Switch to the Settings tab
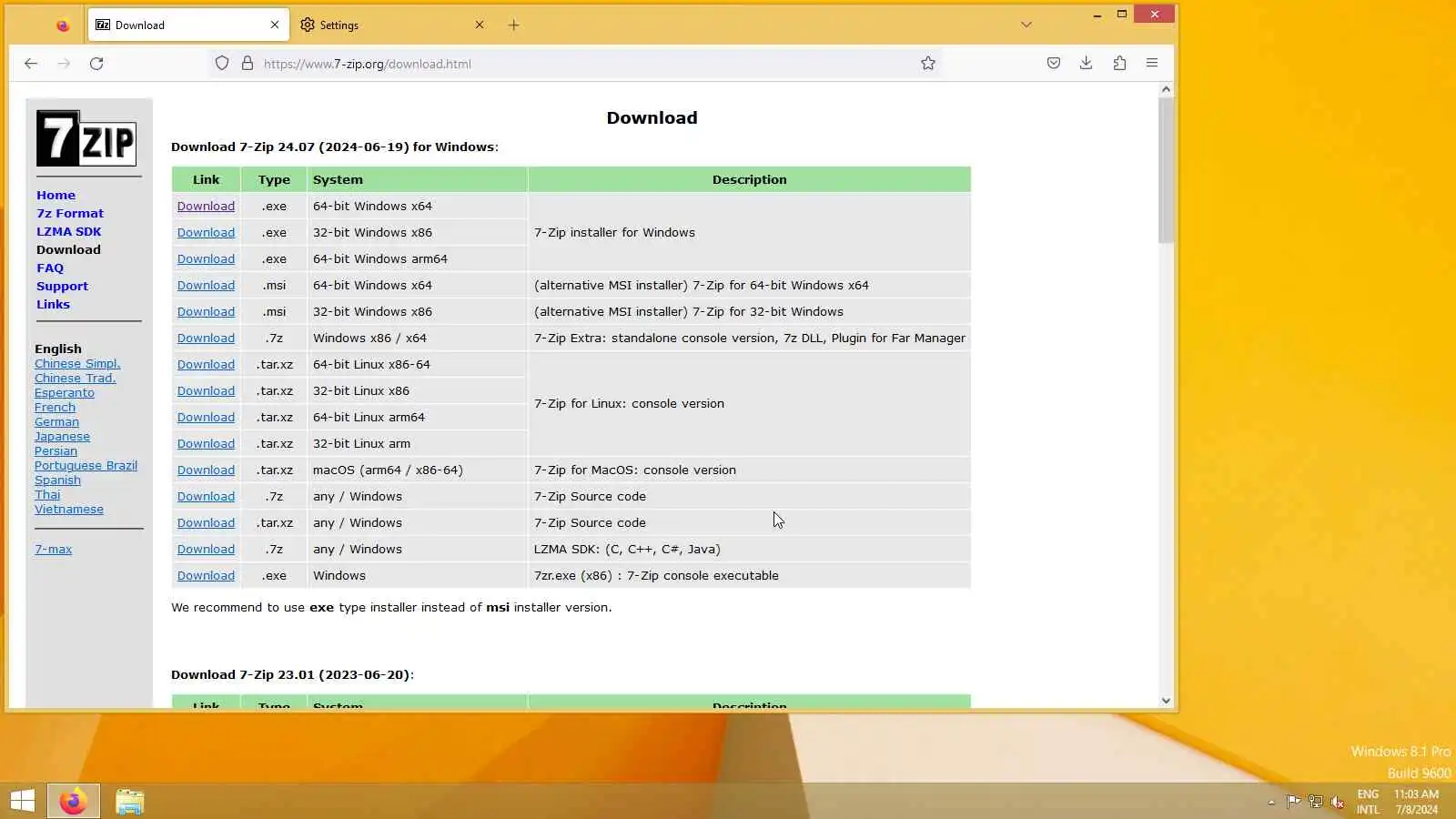The image size is (1456, 819). coord(394,25)
